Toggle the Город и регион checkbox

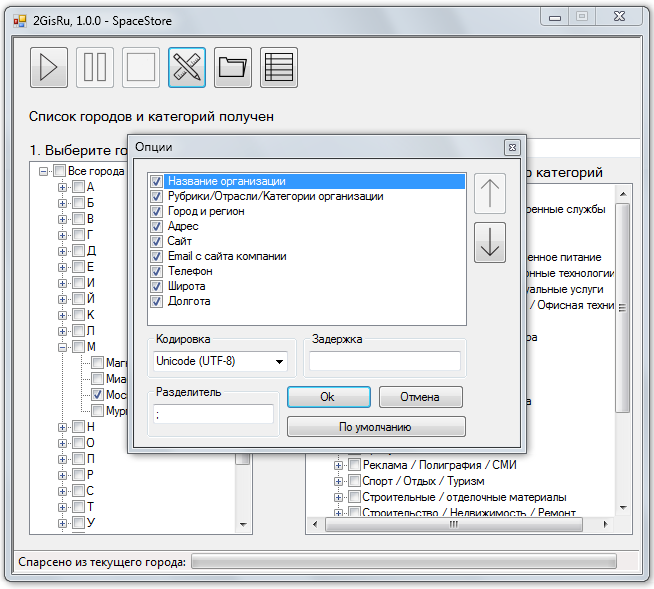coord(156,211)
